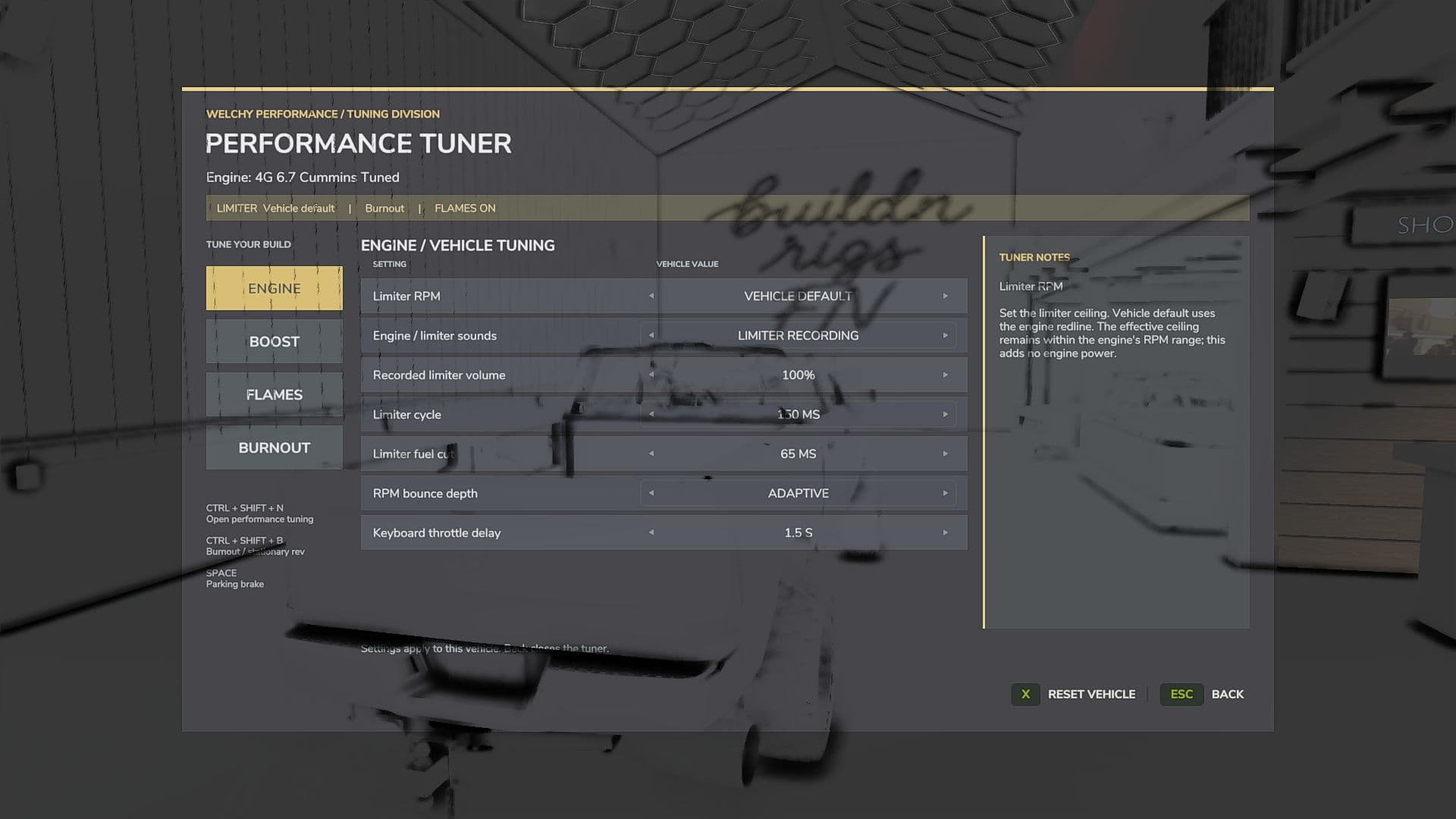The image size is (1456, 819).
Task: Click the ESC key icon
Action: [x=1181, y=694]
